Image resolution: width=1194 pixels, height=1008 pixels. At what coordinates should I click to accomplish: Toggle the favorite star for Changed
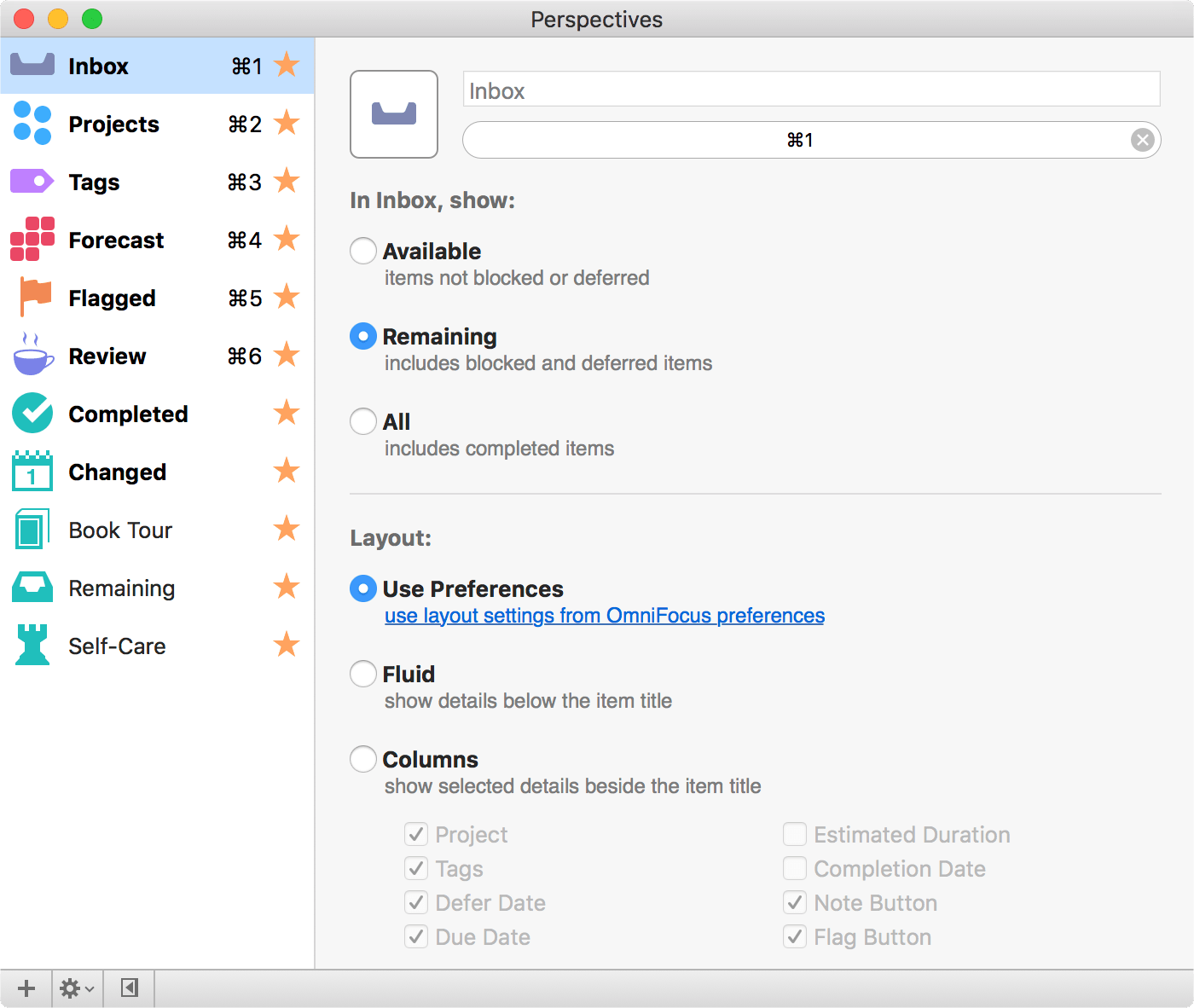(287, 471)
